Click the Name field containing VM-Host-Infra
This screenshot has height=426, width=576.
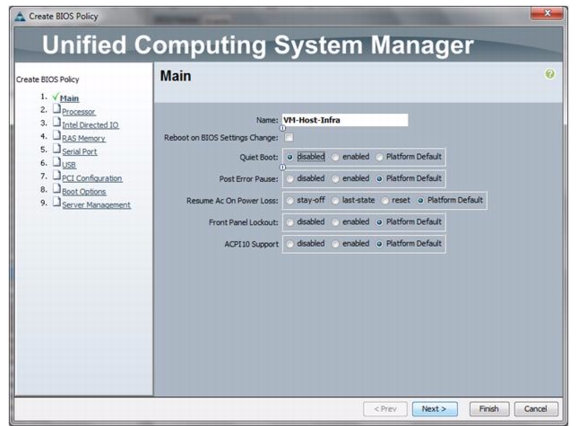(345, 120)
